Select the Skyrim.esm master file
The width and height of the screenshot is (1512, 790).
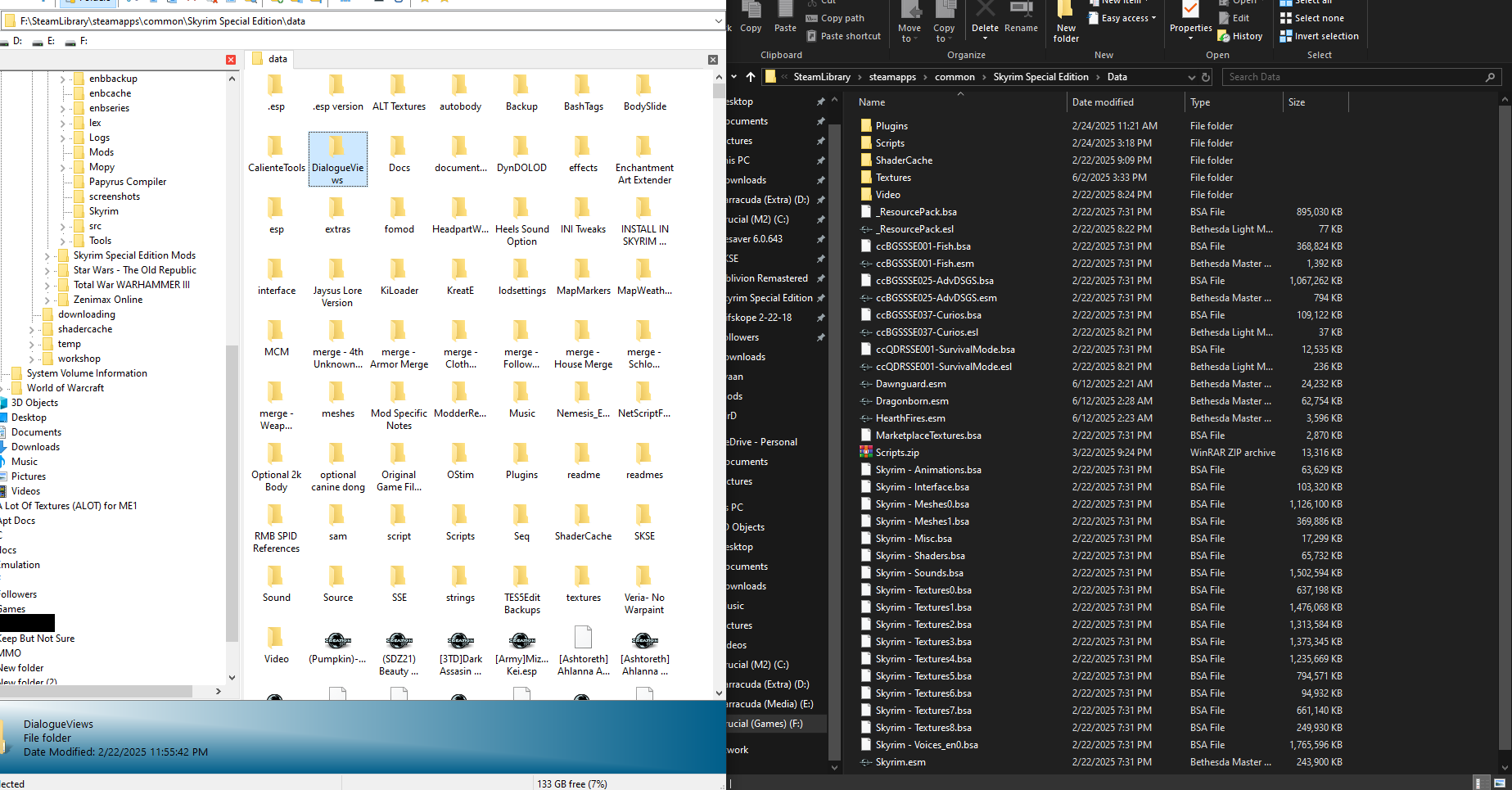tap(900, 762)
